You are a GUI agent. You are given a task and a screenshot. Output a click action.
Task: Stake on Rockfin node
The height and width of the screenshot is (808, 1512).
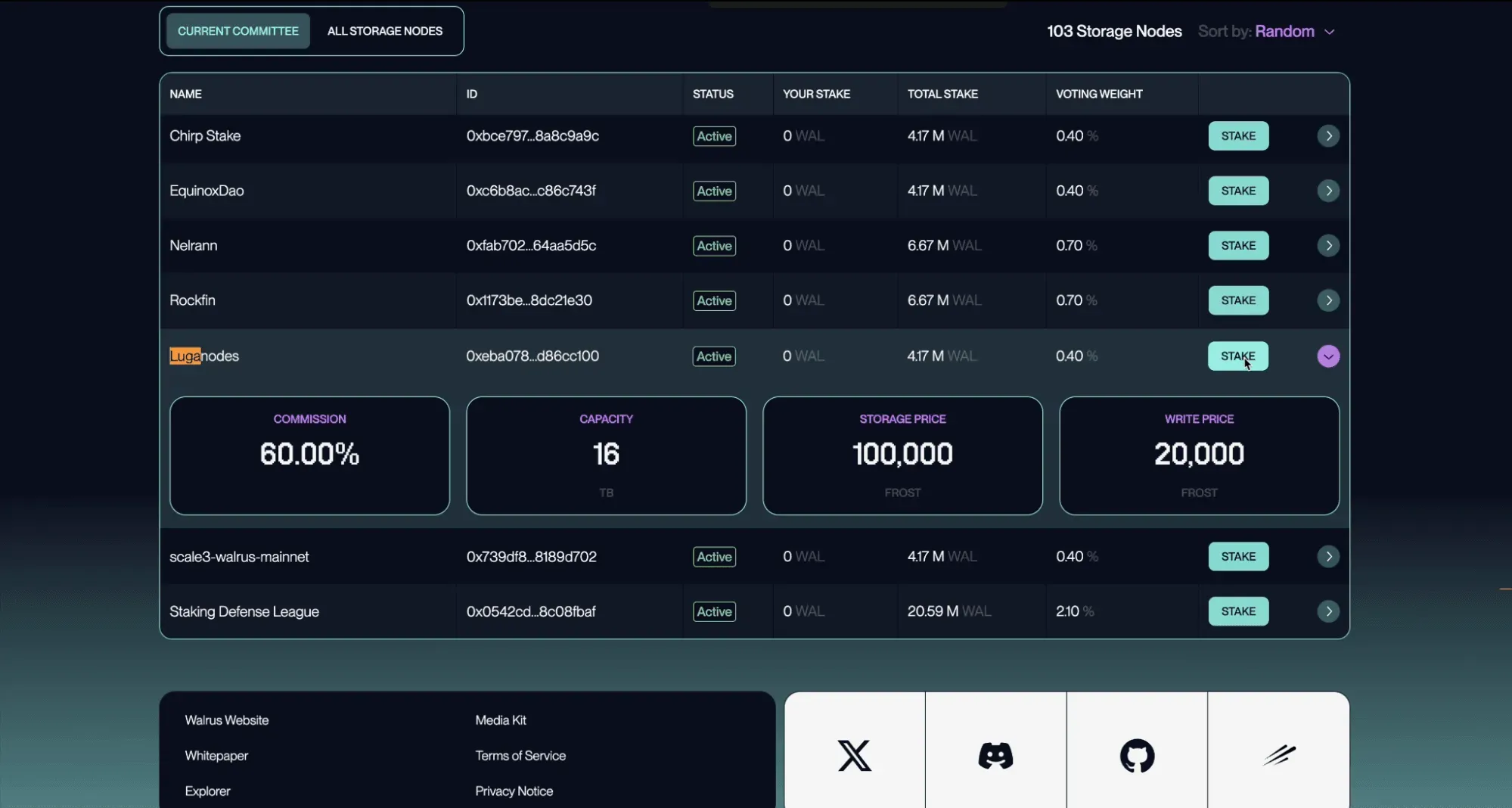pyautogui.click(x=1238, y=300)
